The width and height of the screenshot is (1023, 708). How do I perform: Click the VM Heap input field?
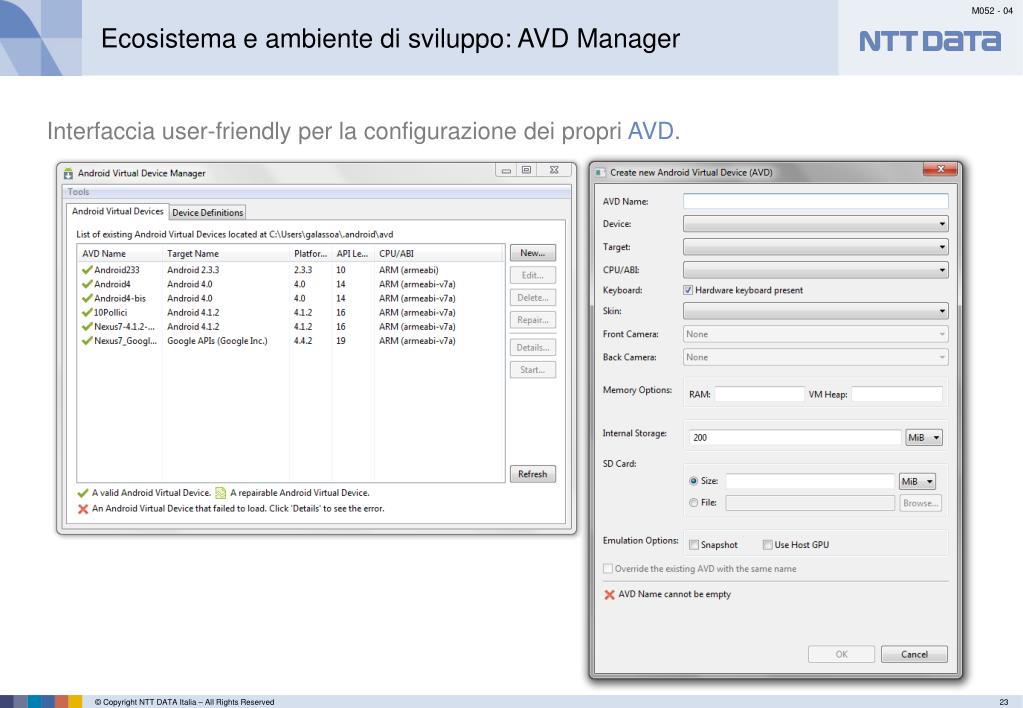point(897,394)
